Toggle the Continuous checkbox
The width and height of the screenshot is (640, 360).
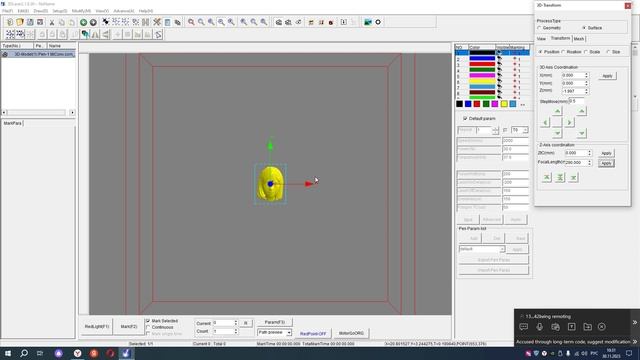pos(148,327)
